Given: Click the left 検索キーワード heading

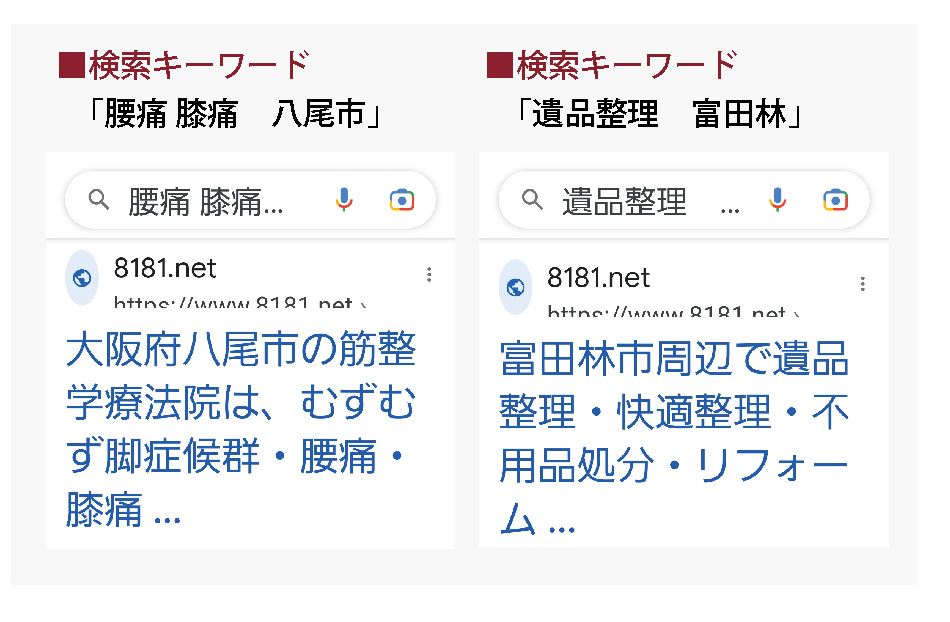Looking at the screenshot, I should click(185, 65).
